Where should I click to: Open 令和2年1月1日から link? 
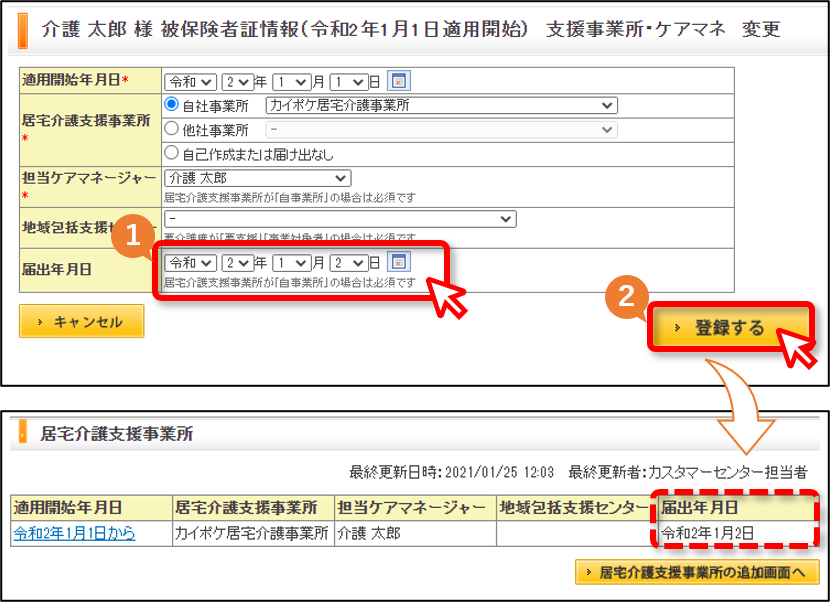(x=74, y=533)
